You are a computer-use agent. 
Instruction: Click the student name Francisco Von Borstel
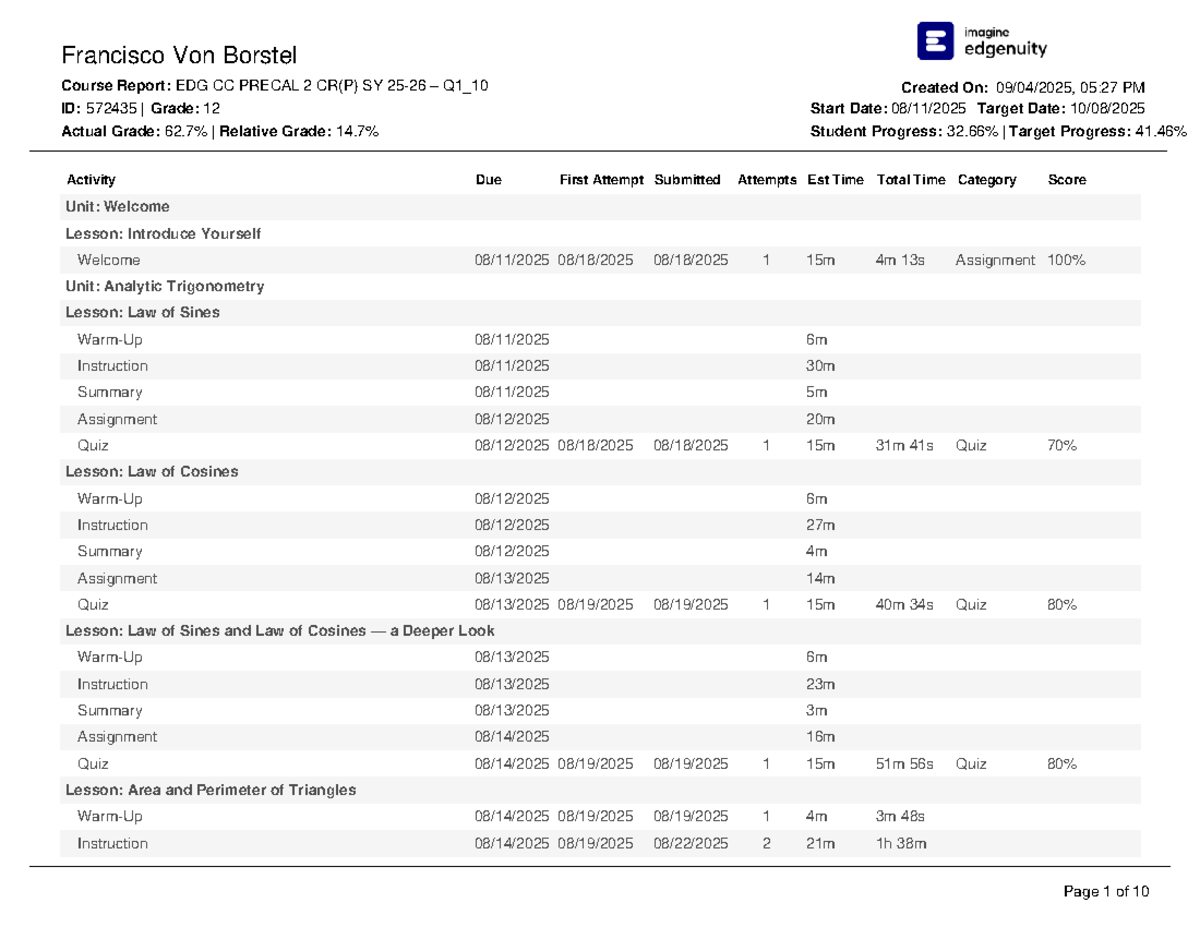click(179, 55)
